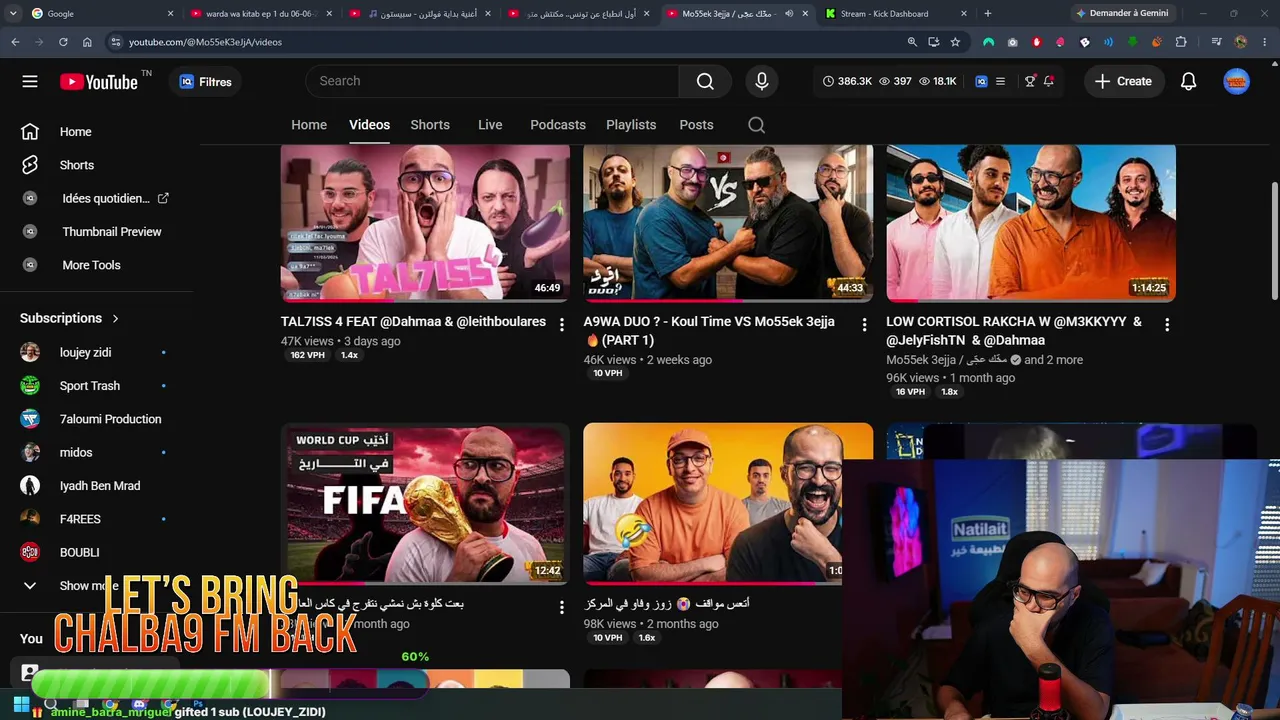
Task: Mute the Mo55ek 3ejja tab audio
Action: pos(789,14)
